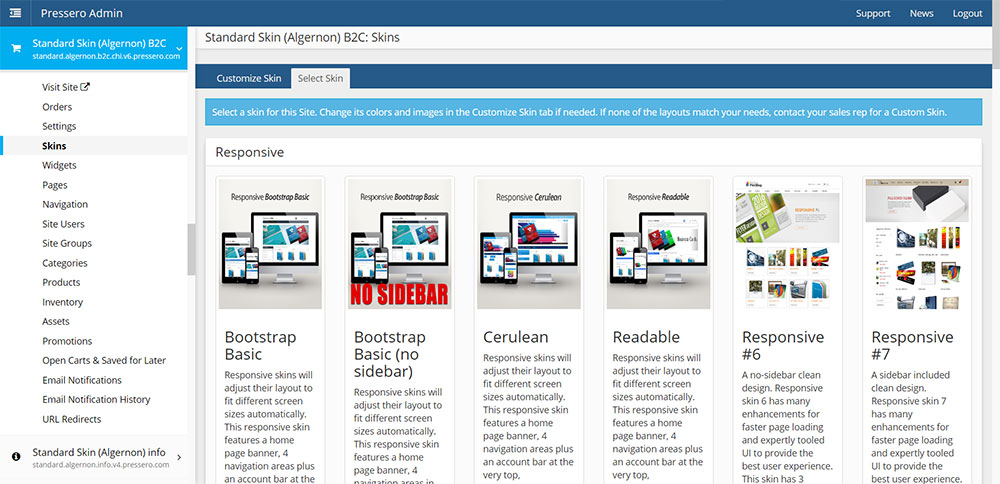Viewport: 1000px width, 484px height.
Task: Open Site Groups in the sidebar
Action: (67, 243)
